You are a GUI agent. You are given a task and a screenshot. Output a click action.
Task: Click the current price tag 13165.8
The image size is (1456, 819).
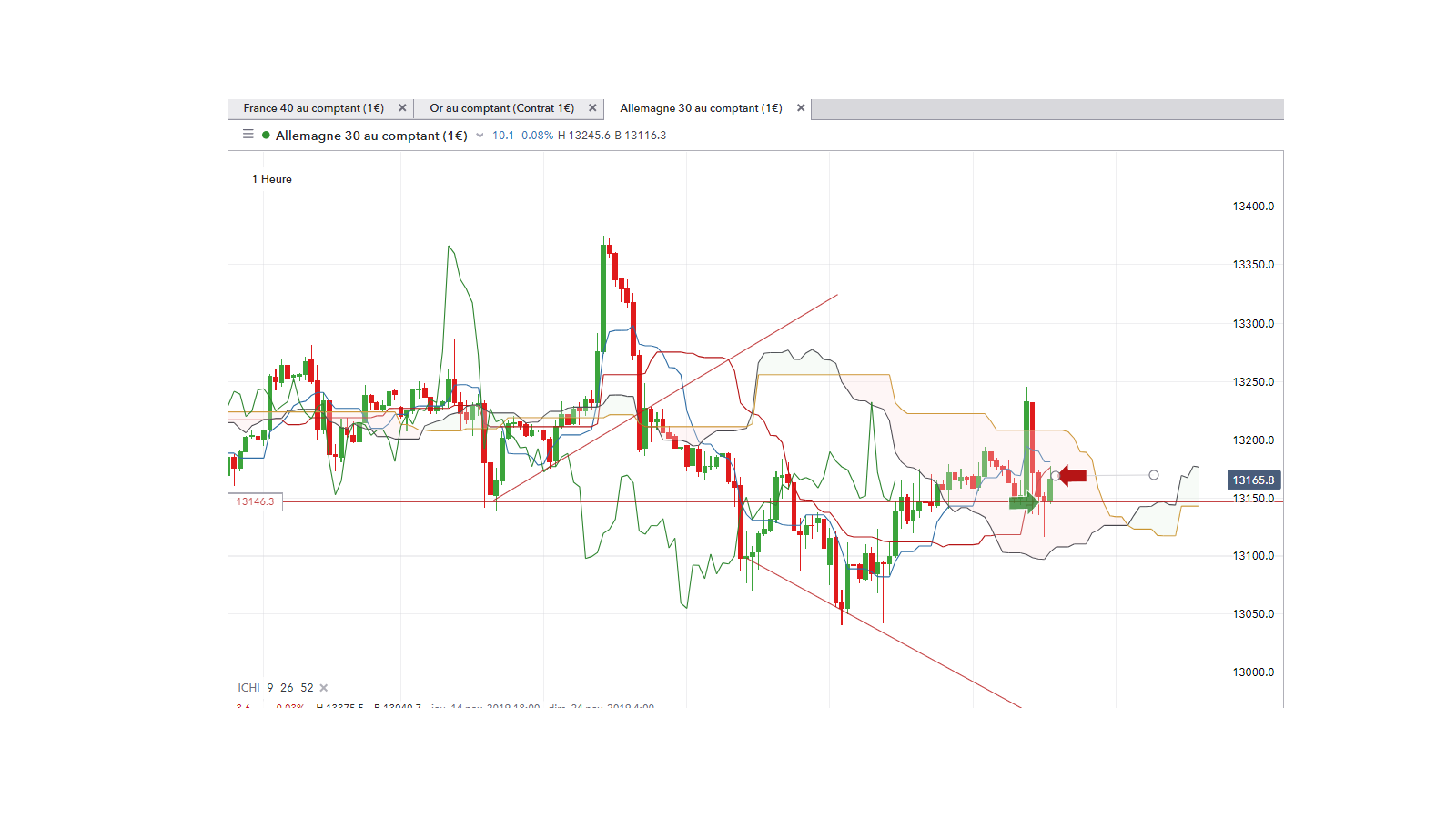coord(1253,480)
